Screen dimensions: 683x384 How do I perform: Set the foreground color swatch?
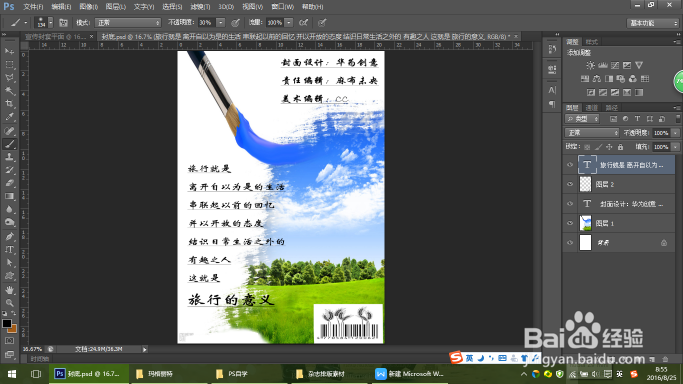pyautogui.click(x=7, y=323)
